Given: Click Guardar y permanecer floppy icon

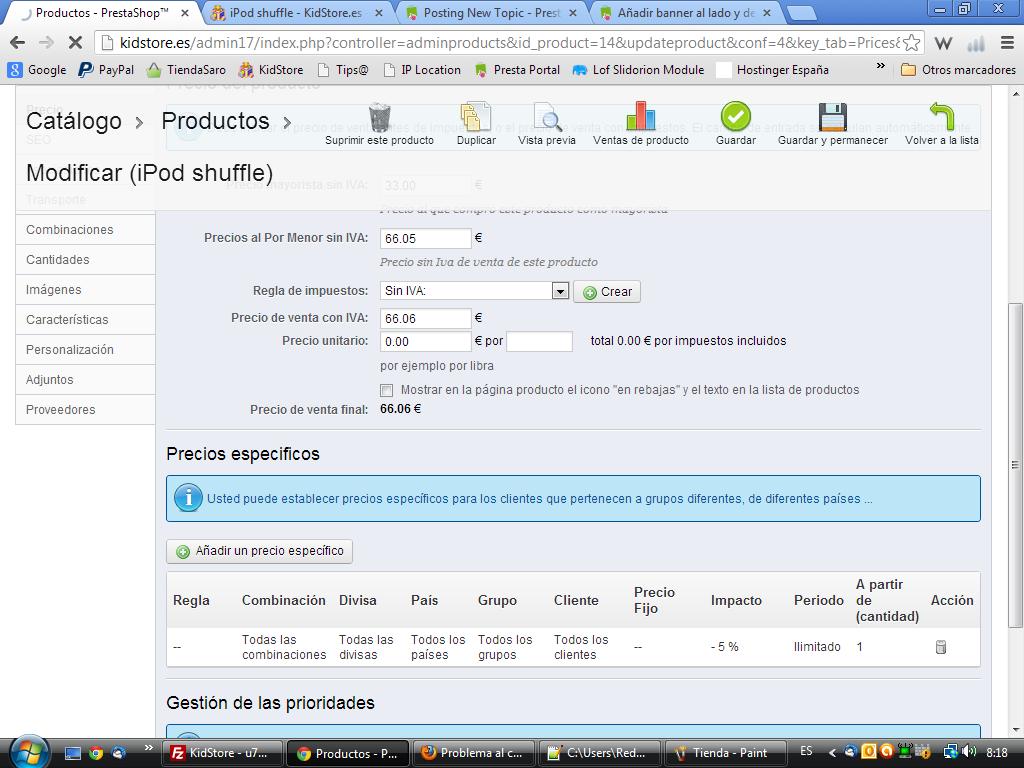Looking at the screenshot, I should [x=833, y=118].
